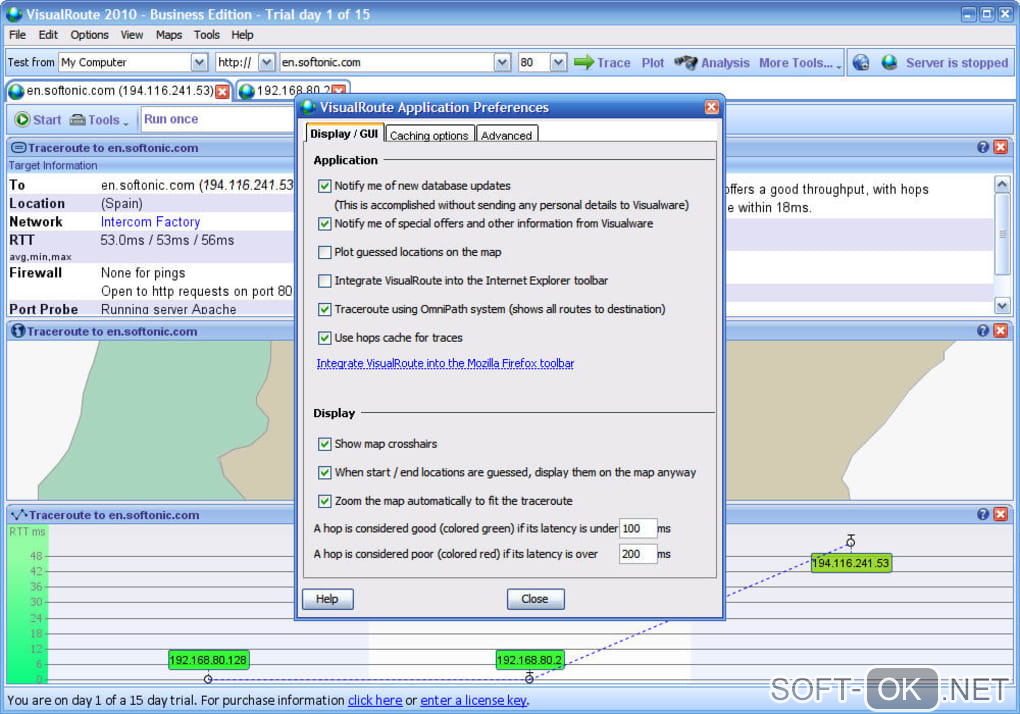The height and width of the screenshot is (714, 1020).
Task: Toggle Zoom the map automatically checkbox
Action: point(325,501)
